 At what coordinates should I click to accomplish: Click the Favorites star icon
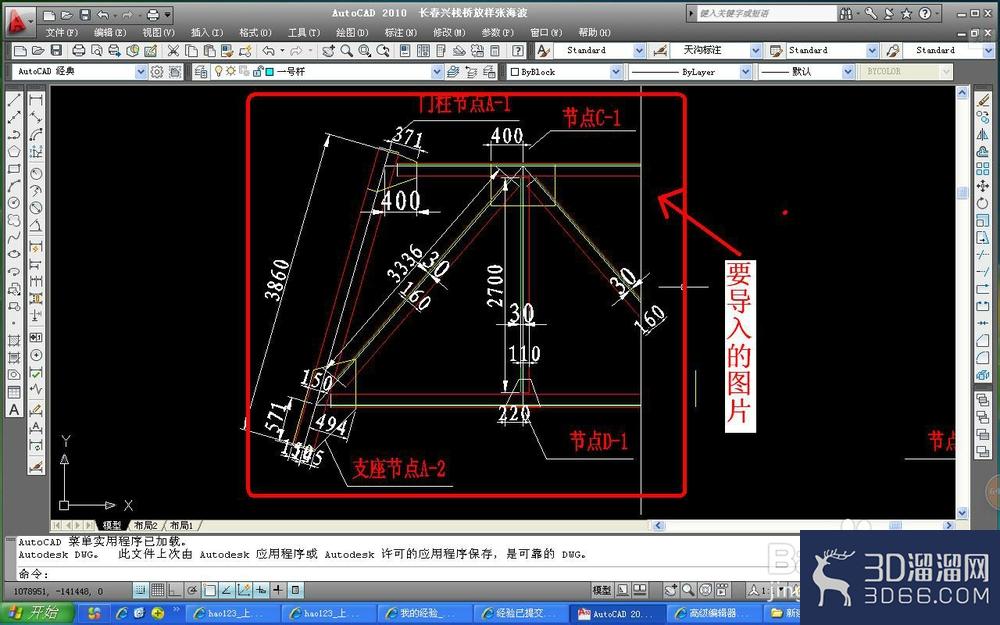click(x=906, y=13)
